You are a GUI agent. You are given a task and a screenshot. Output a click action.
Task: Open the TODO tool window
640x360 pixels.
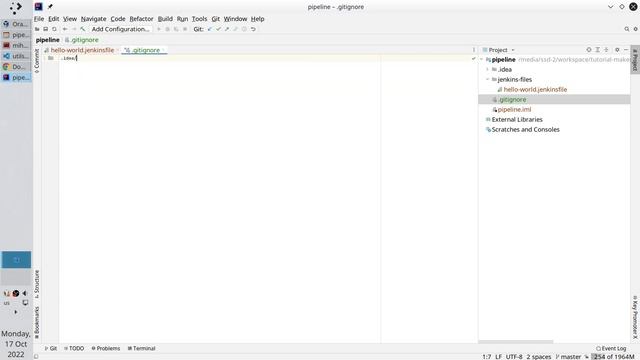click(74, 349)
